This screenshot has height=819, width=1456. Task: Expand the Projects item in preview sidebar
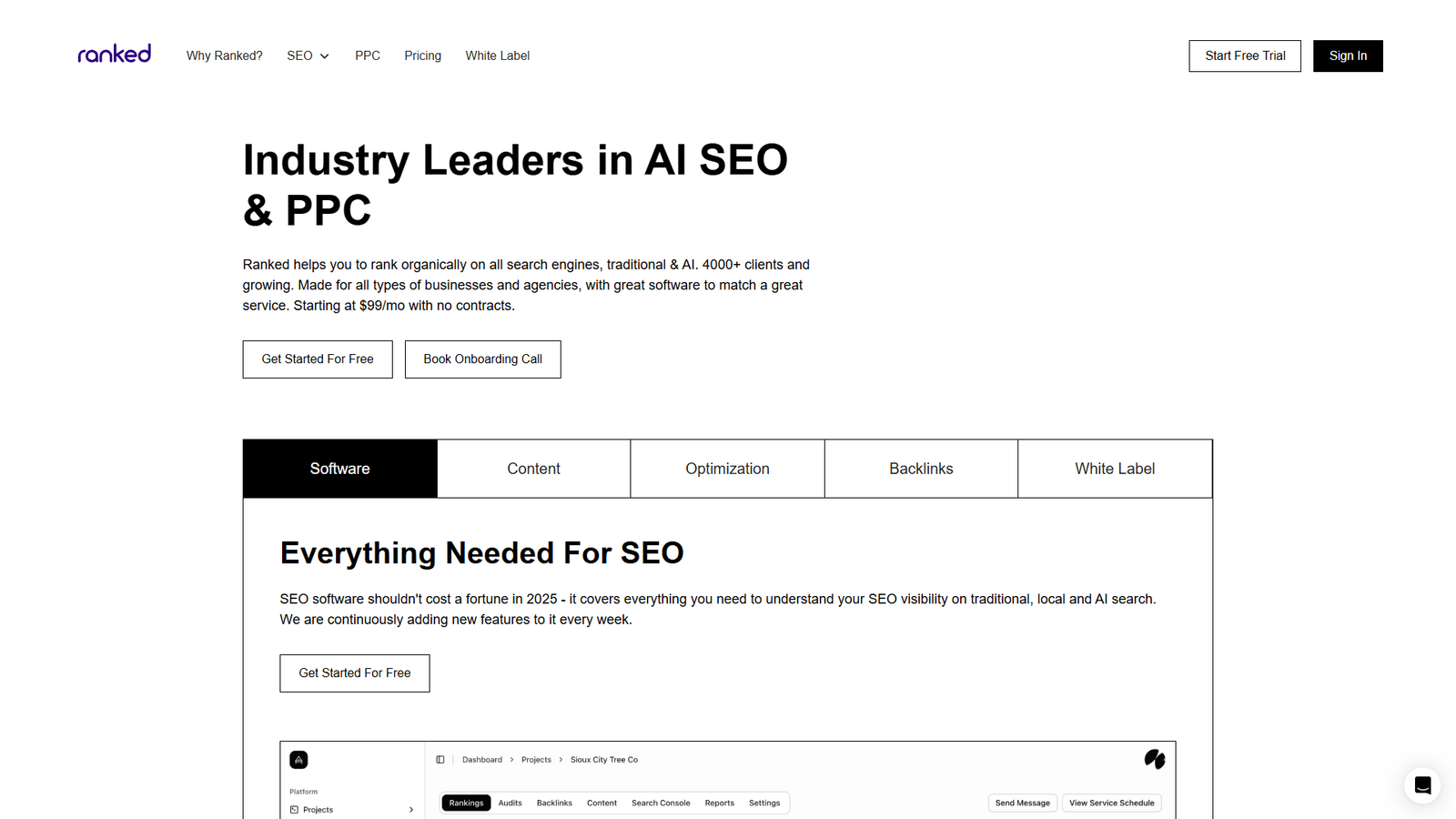pos(410,809)
